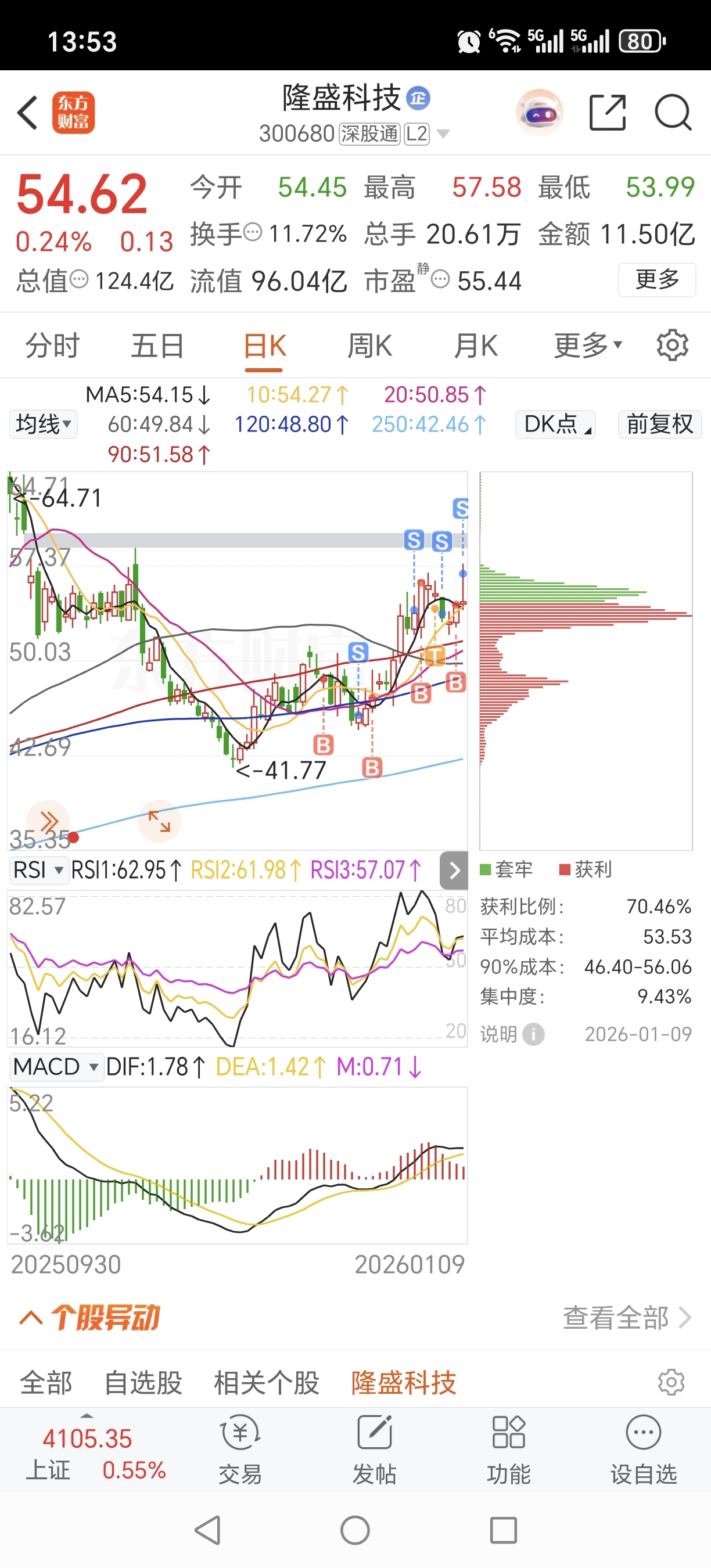The image size is (711, 1568).
Task: Open the 均线 indicator dropdown
Action: pyautogui.click(x=43, y=424)
